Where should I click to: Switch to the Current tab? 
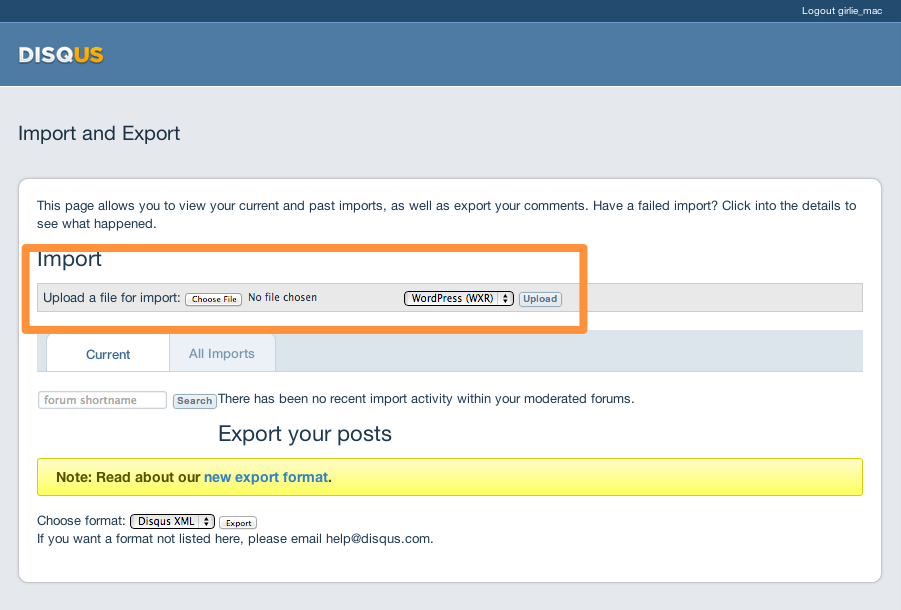(108, 354)
